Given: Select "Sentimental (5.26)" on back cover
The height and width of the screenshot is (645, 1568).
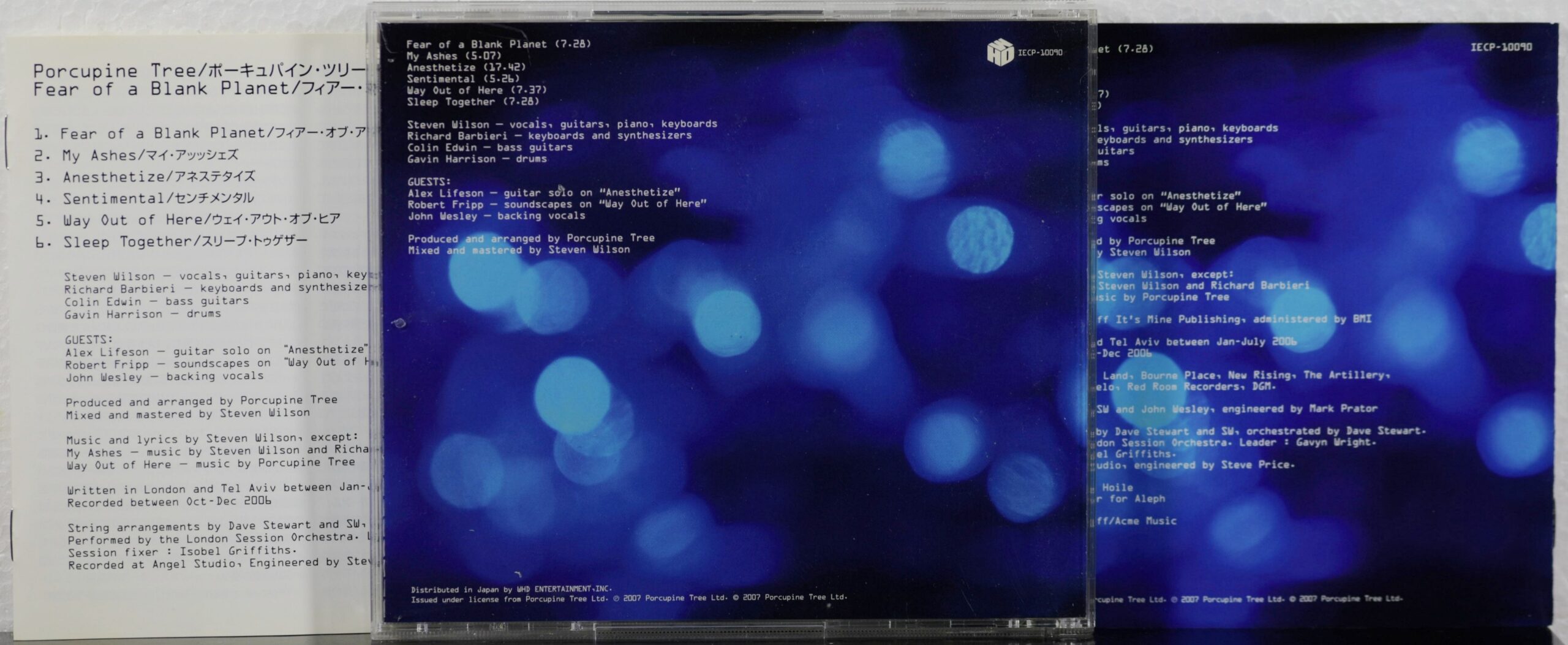Looking at the screenshot, I should pyautogui.click(x=463, y=78).
